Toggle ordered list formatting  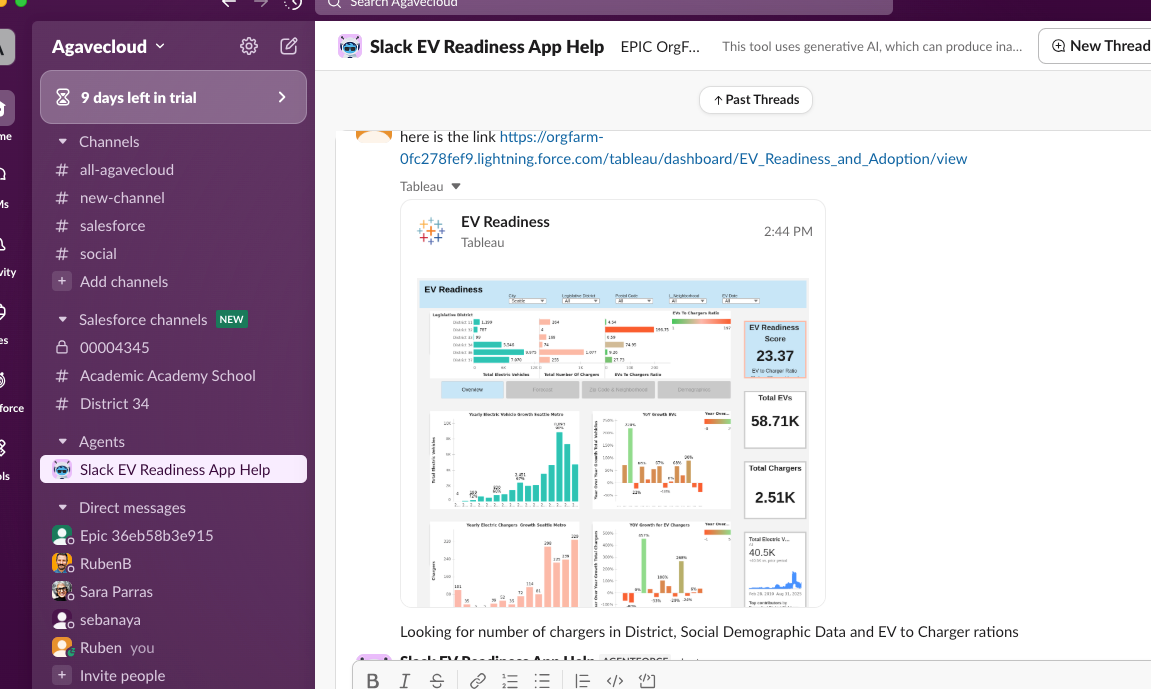point(509,680)
